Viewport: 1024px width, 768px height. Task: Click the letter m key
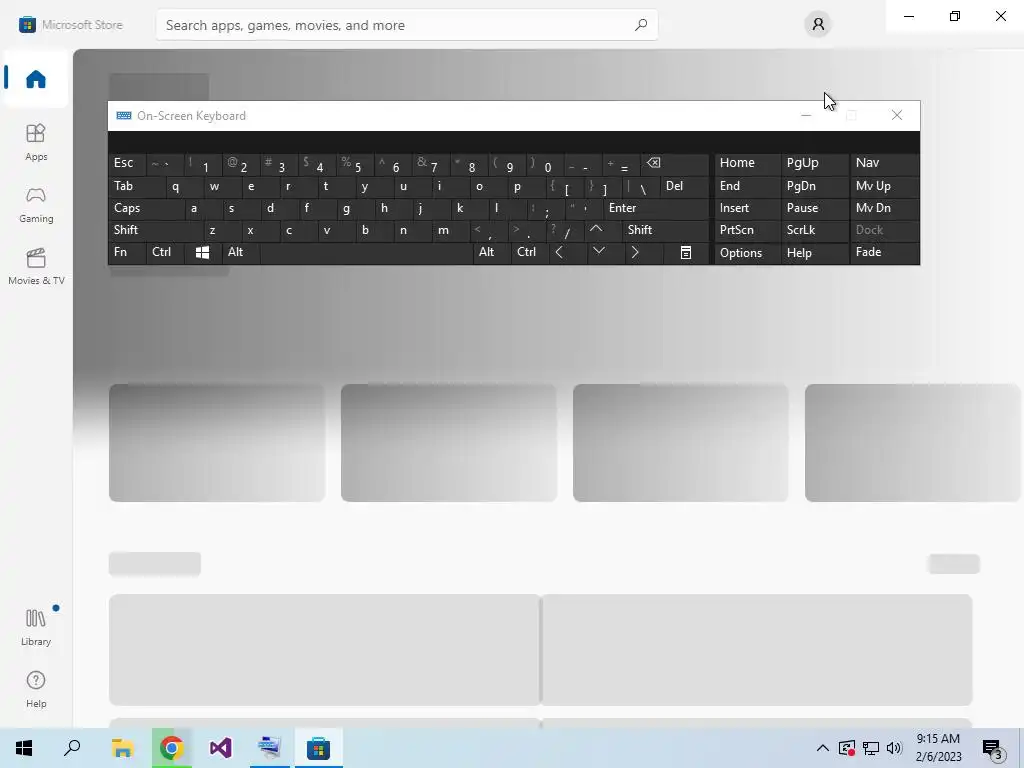(450, 230)
